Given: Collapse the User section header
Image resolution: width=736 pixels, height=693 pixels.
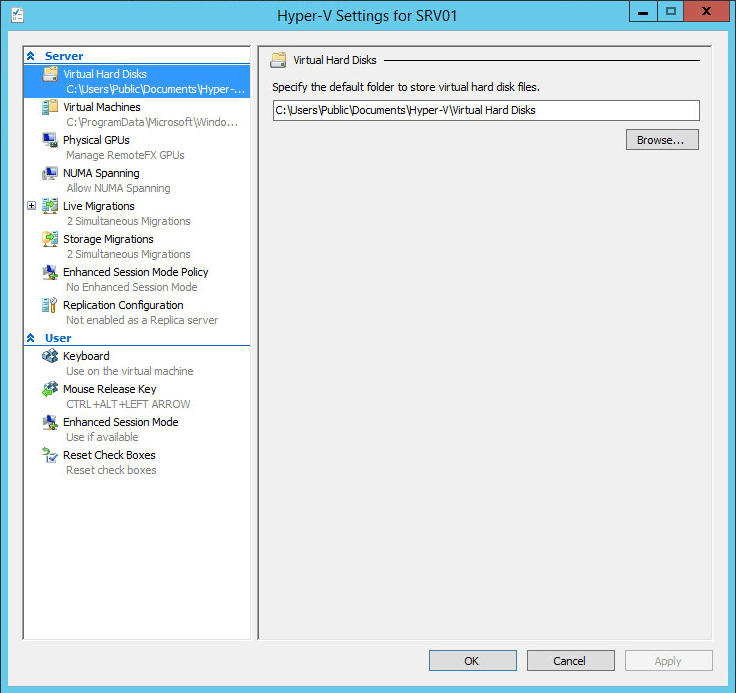Looking at the screenshot, I should [x=31, y=338].
